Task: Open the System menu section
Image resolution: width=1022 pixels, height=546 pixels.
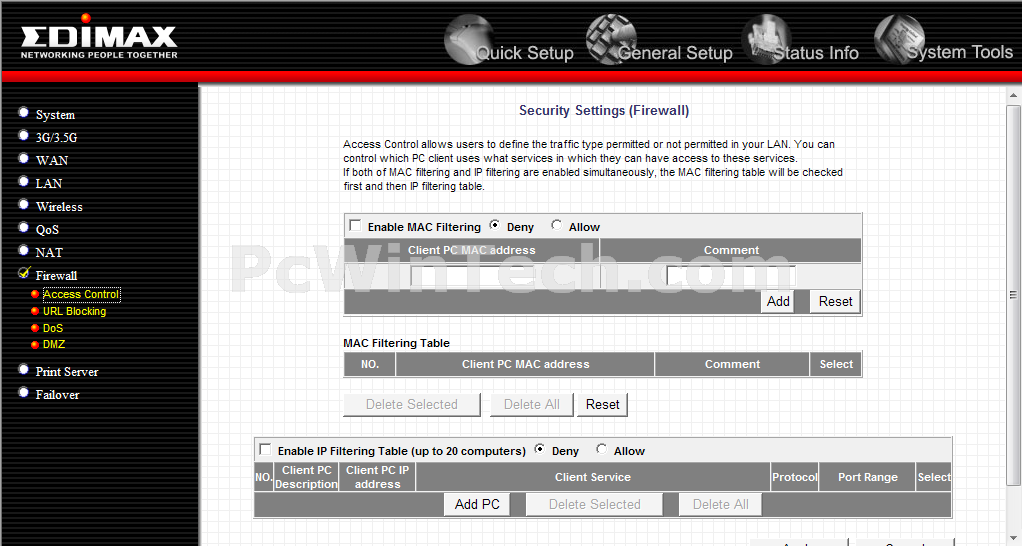Action: (55, 115)
